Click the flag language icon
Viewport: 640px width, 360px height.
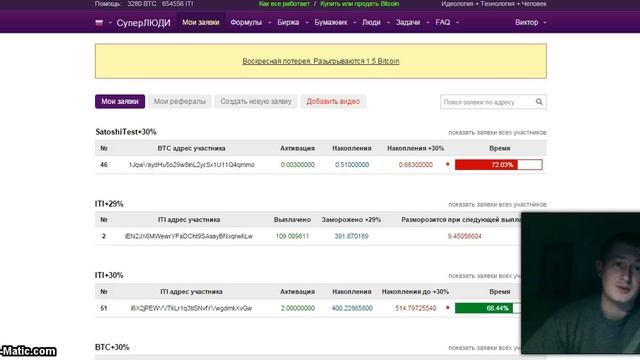(x=99, y=23)
